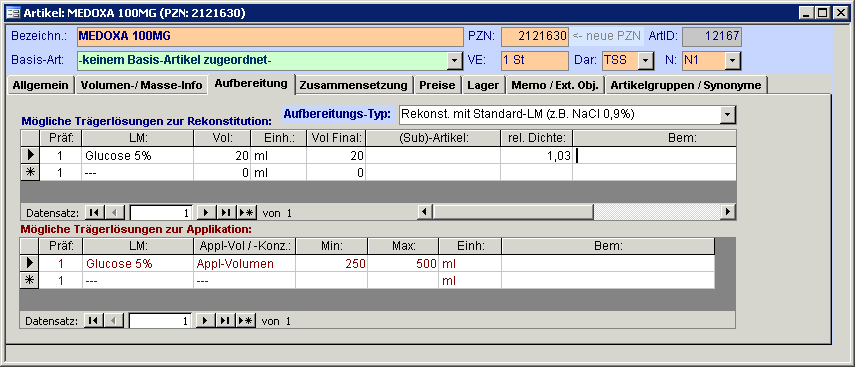
Task: Click left arrow of Rekonstitution horizontal scrollbar
Action: [x=425, y=212]
